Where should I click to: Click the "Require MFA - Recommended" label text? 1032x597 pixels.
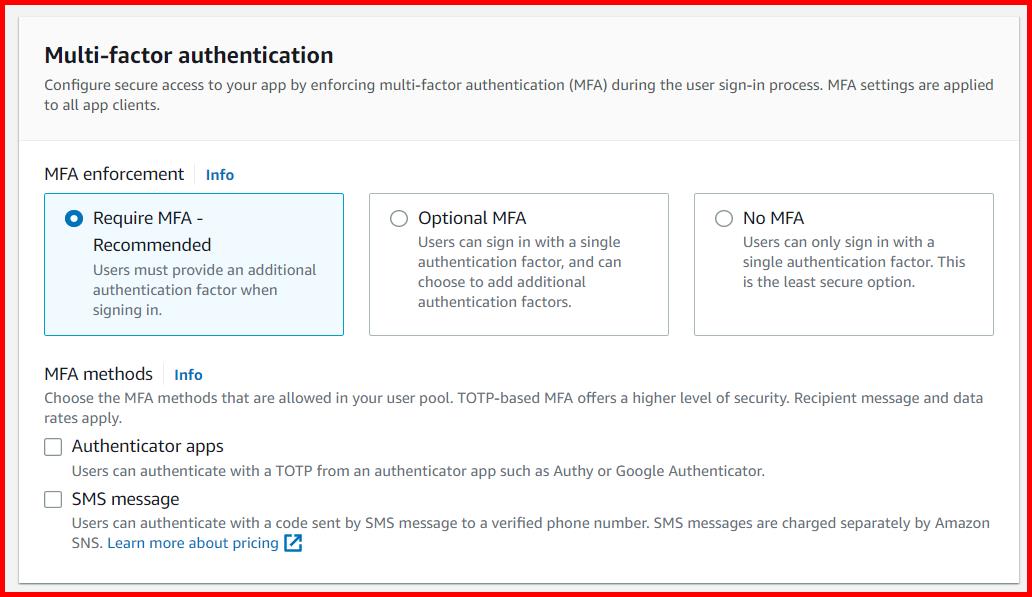pos(152,231)
